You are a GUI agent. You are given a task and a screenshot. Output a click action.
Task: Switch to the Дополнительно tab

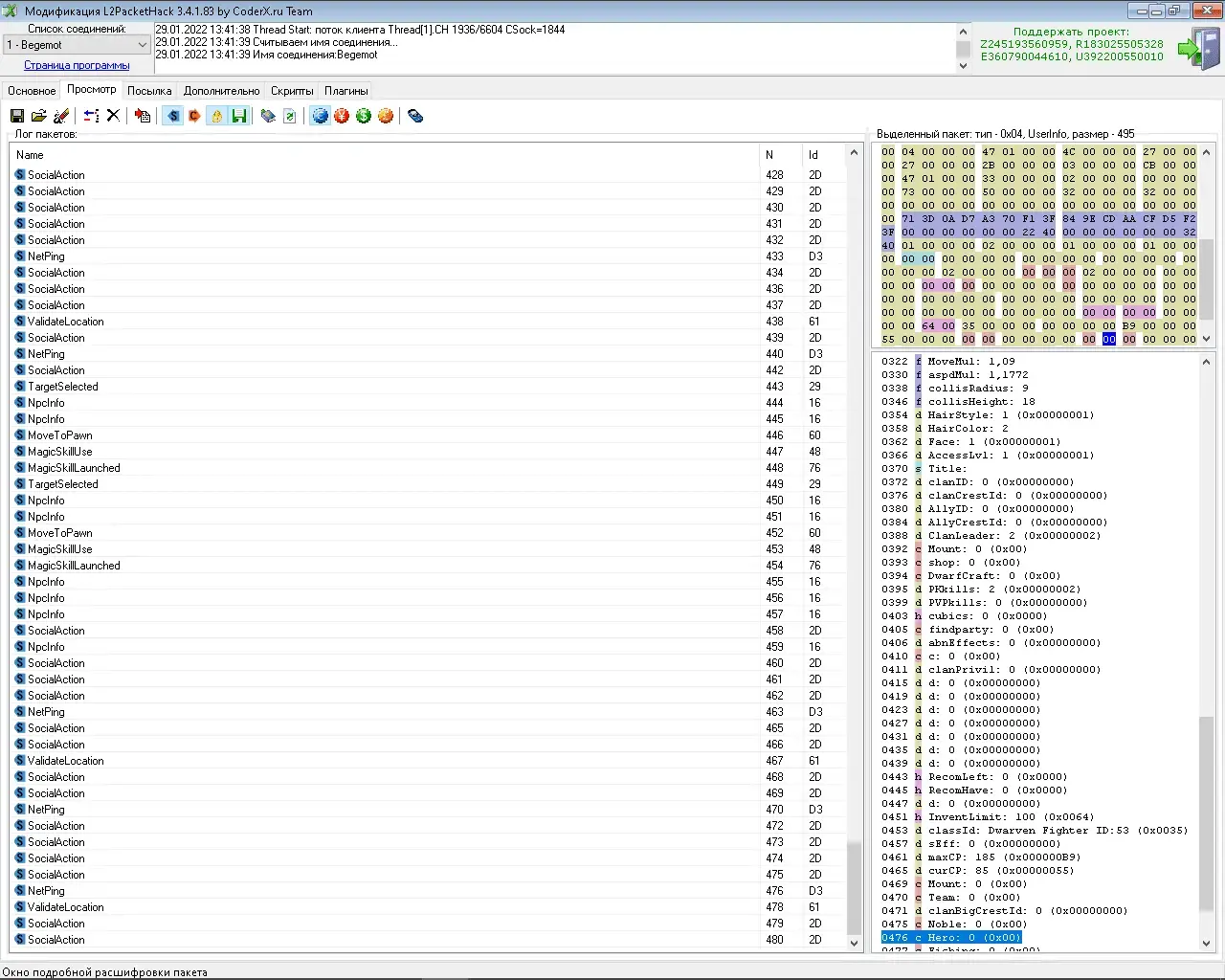pos(222,91)
